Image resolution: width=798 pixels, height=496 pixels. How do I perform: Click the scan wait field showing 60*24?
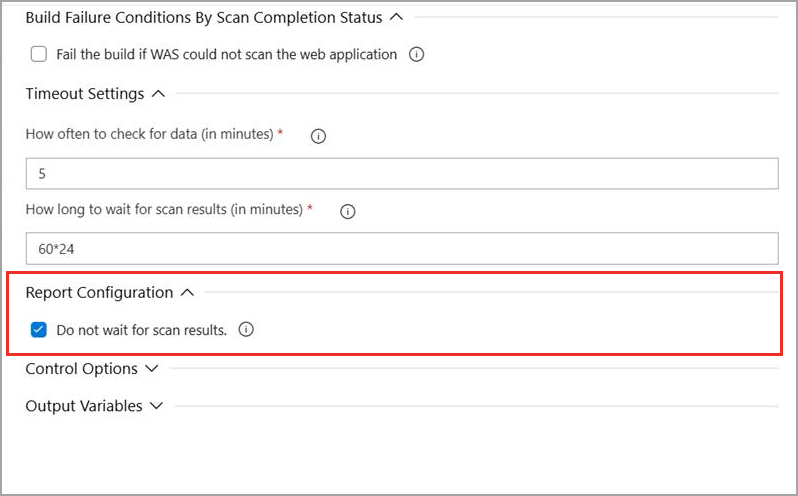click(x=401, y=248)
